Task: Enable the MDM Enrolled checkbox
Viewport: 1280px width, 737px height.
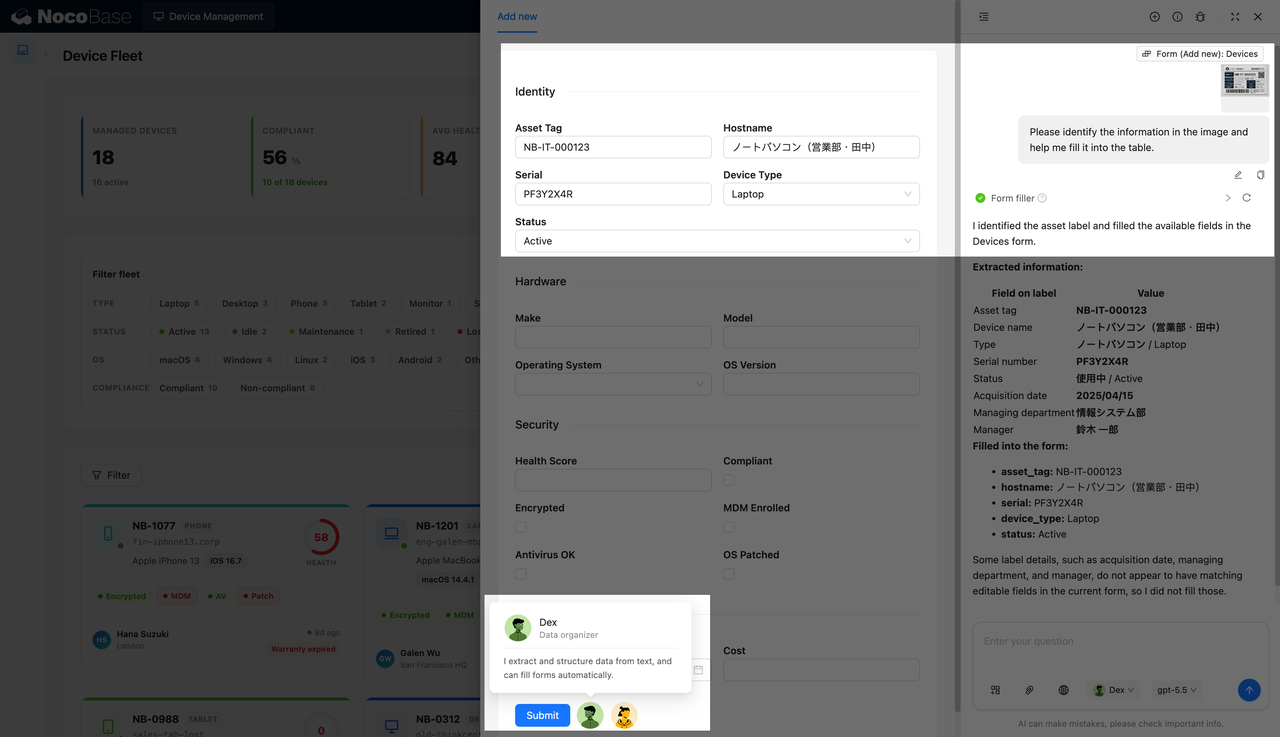Action: tap(729, 527)
